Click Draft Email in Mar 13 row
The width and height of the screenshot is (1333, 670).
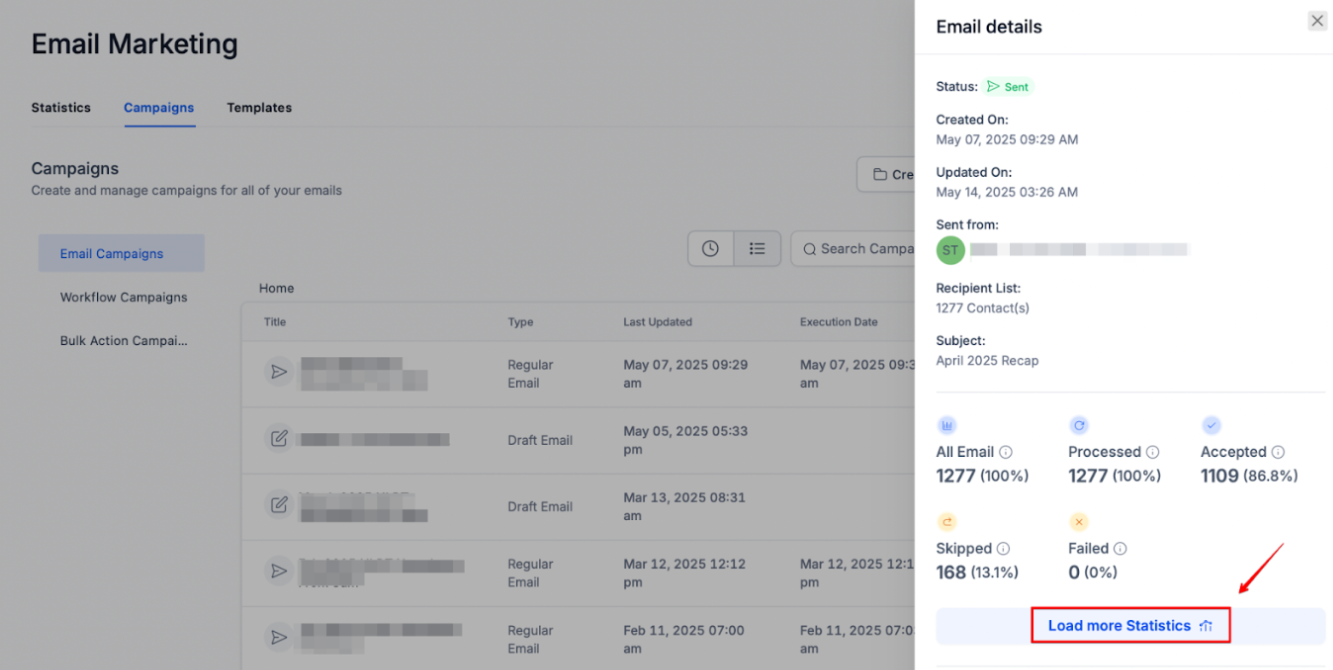click(540, 506)
